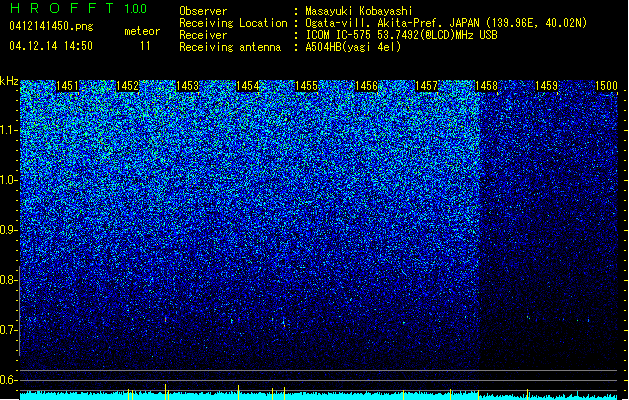The width and height of the screenshot is (629, 400).
Task: Click the 1455 time marker
Action: (x=306, y=86)
